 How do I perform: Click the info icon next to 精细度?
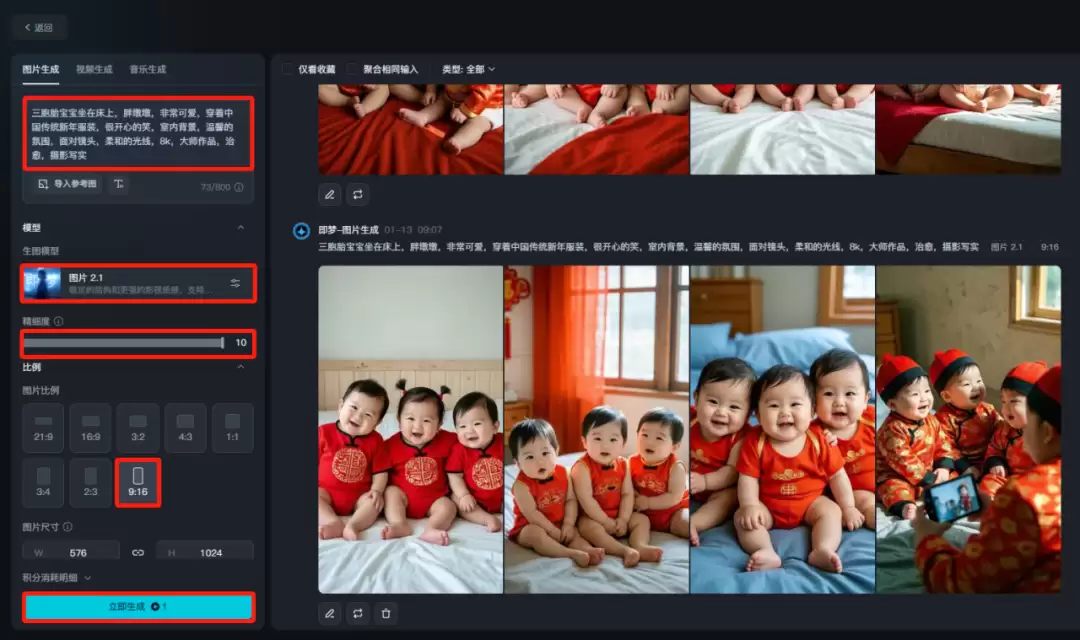click(x=59, y=322)
